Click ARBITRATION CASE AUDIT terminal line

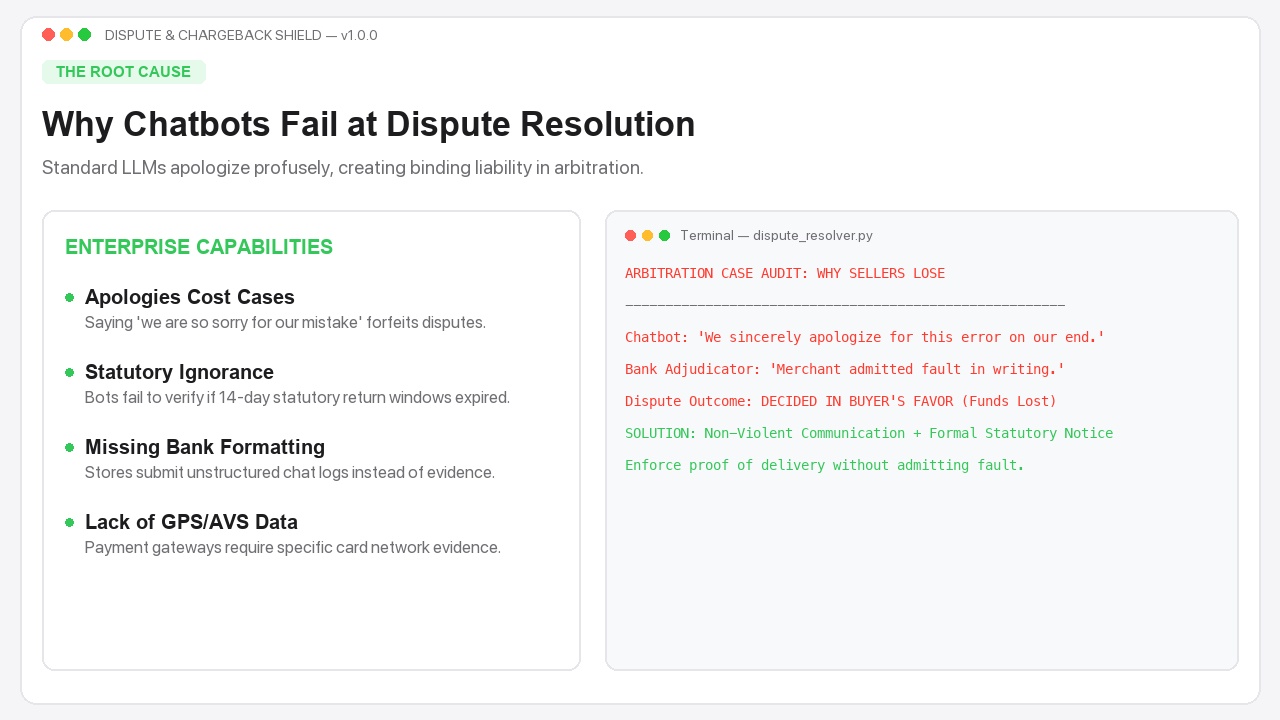pyautogui.click(x=785, y=273)
